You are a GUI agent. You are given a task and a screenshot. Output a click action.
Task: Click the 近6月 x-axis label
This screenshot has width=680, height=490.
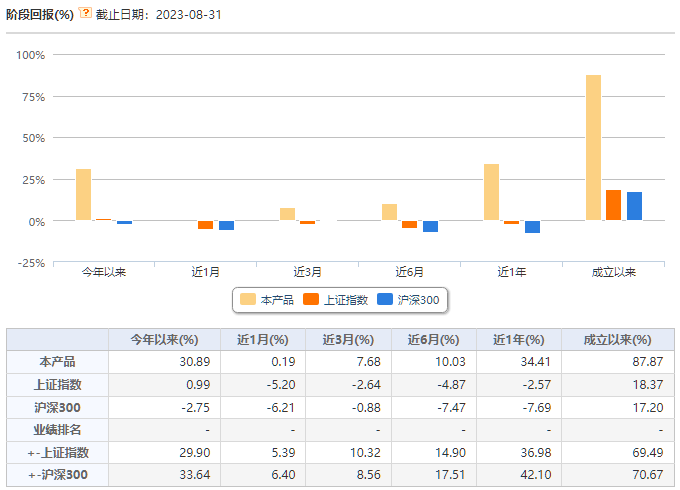click(x=409, y=272)
